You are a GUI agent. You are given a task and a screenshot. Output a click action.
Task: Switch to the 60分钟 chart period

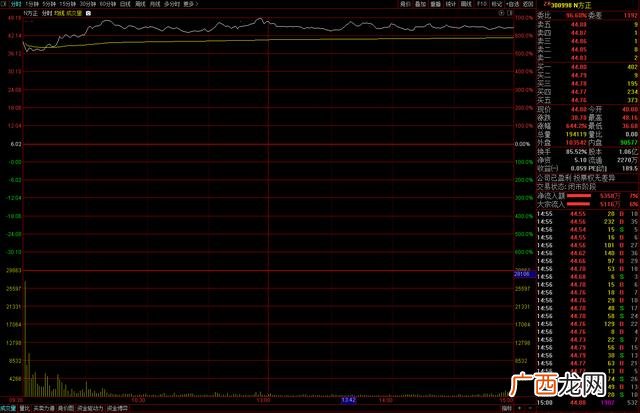click(108, 4)
